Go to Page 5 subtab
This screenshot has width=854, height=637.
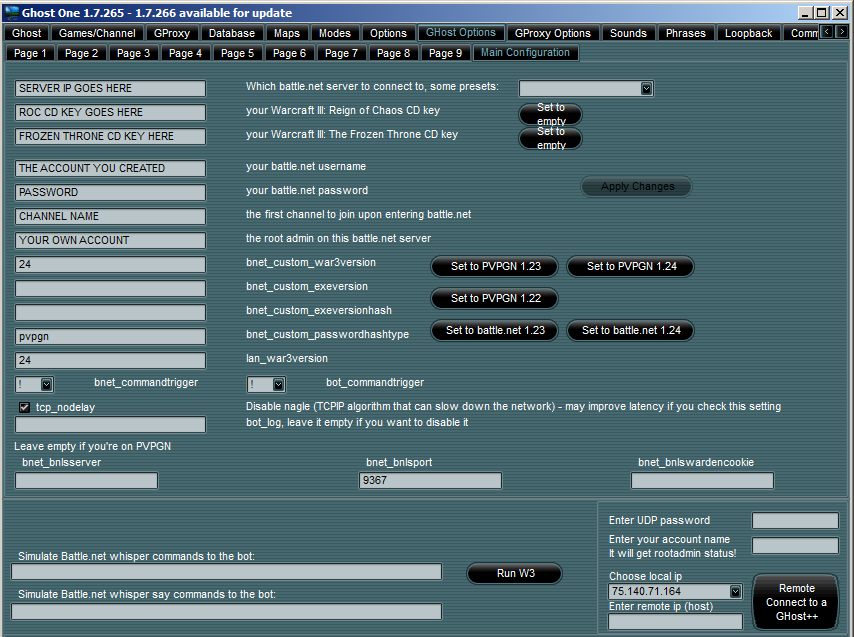pyautogui.click(x=237, y=53)
